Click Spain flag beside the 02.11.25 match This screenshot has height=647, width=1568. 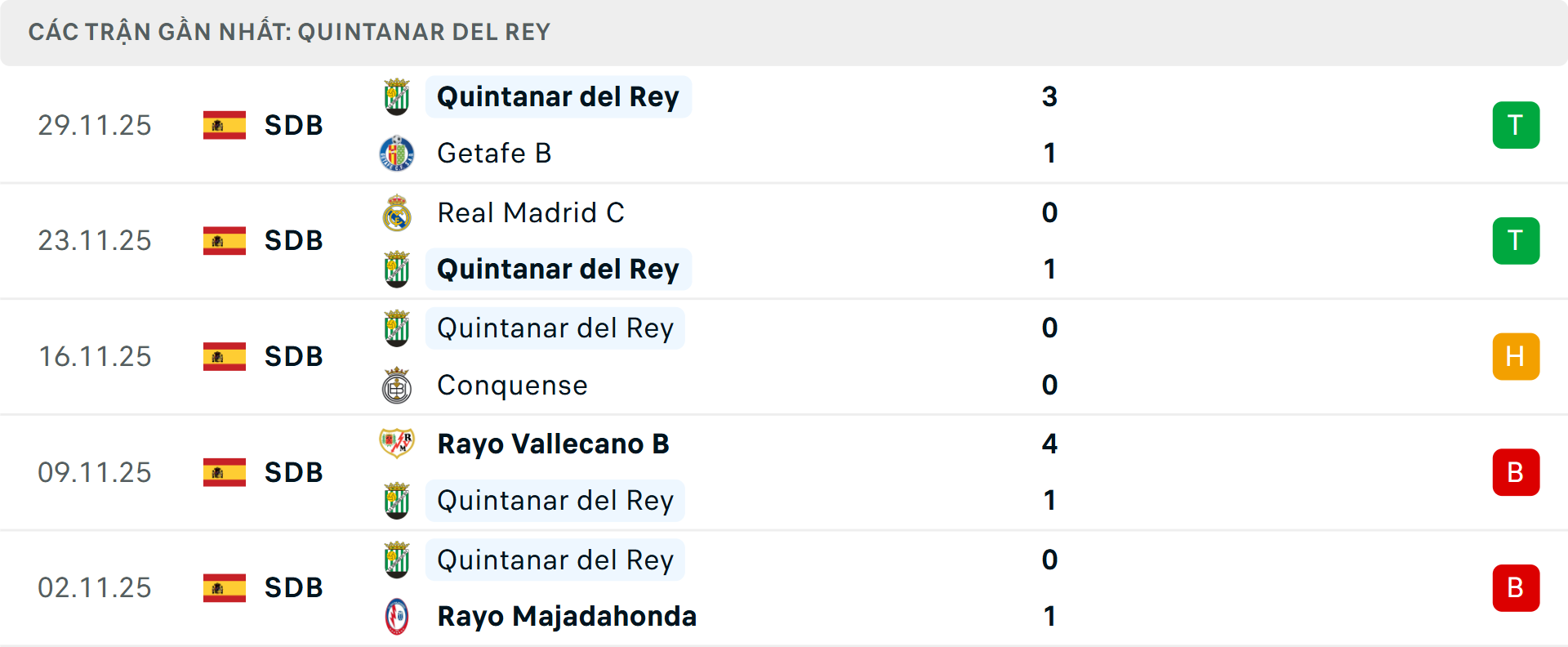tap(225, 588)
